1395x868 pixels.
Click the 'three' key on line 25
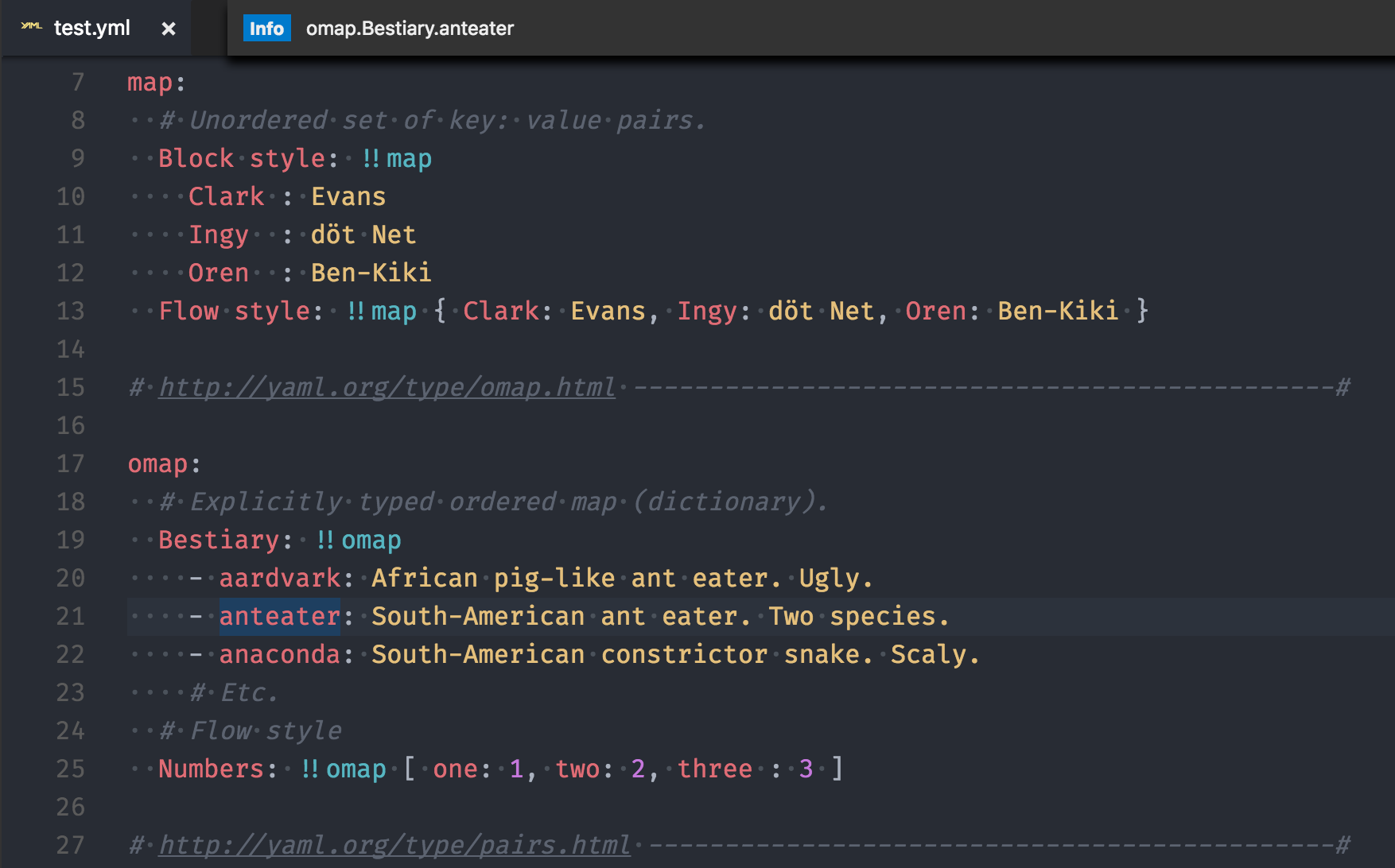pos(715,769)
